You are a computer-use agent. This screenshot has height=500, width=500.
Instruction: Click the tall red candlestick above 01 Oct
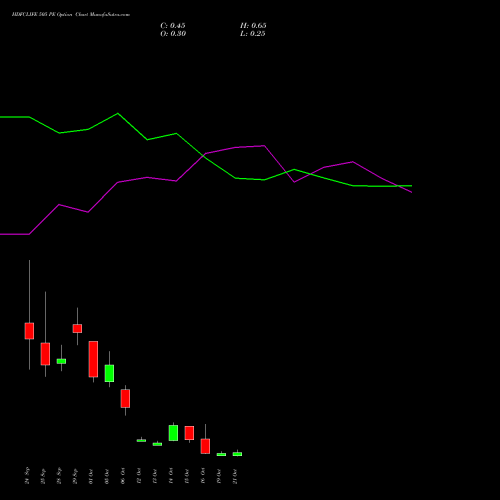pyautogui.click(x=93, y=359)
